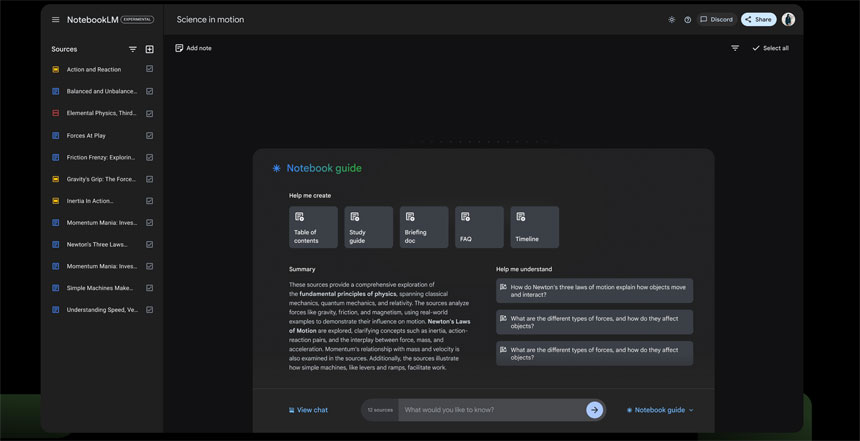Uncheck the Understanding Speed source
The height and width of the screenshot is (441, 860).
pyautogui.click(x=149, y=310)
